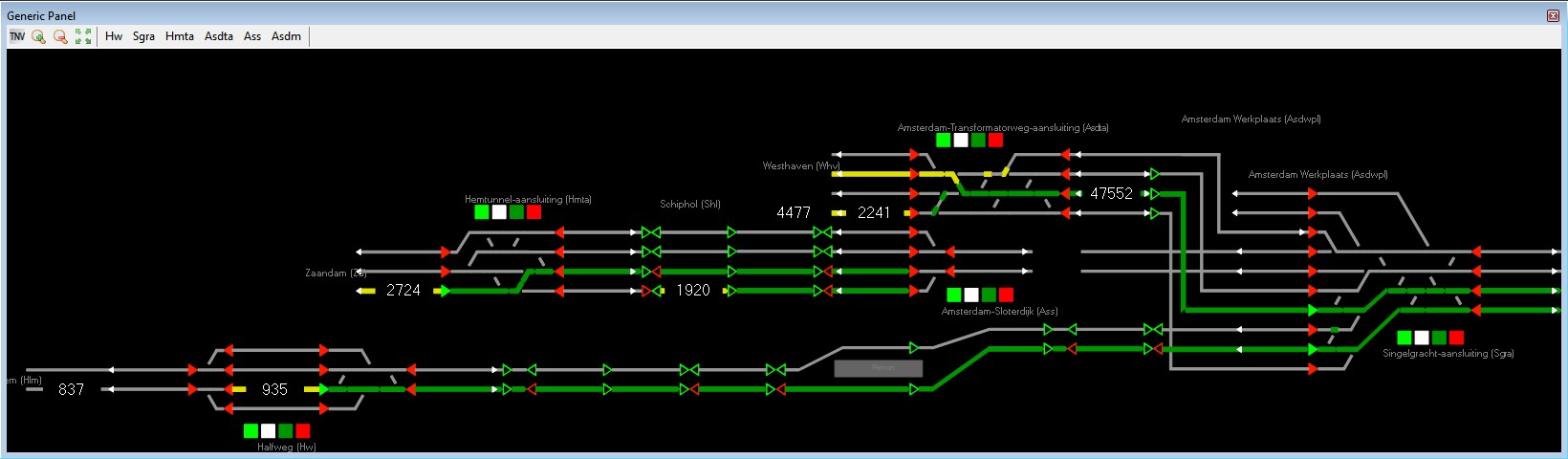
Task: Fit panel to window with green arrows icon
Action: pos(83,36)
